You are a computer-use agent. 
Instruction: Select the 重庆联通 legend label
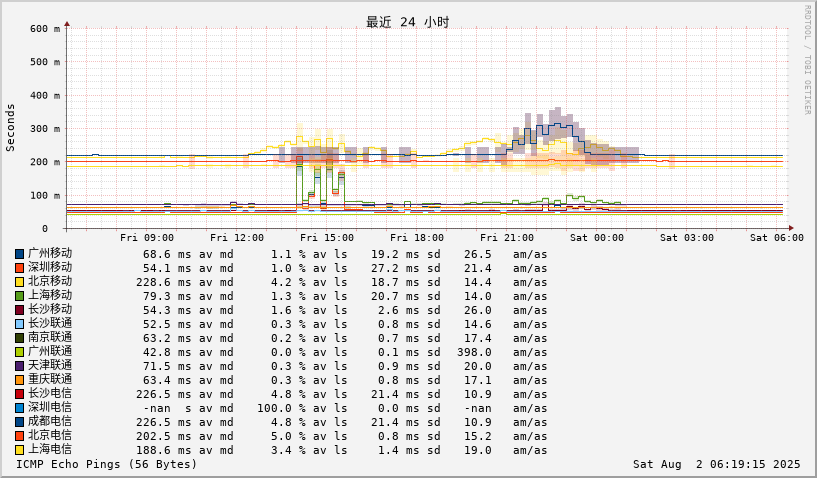(50, 380)
